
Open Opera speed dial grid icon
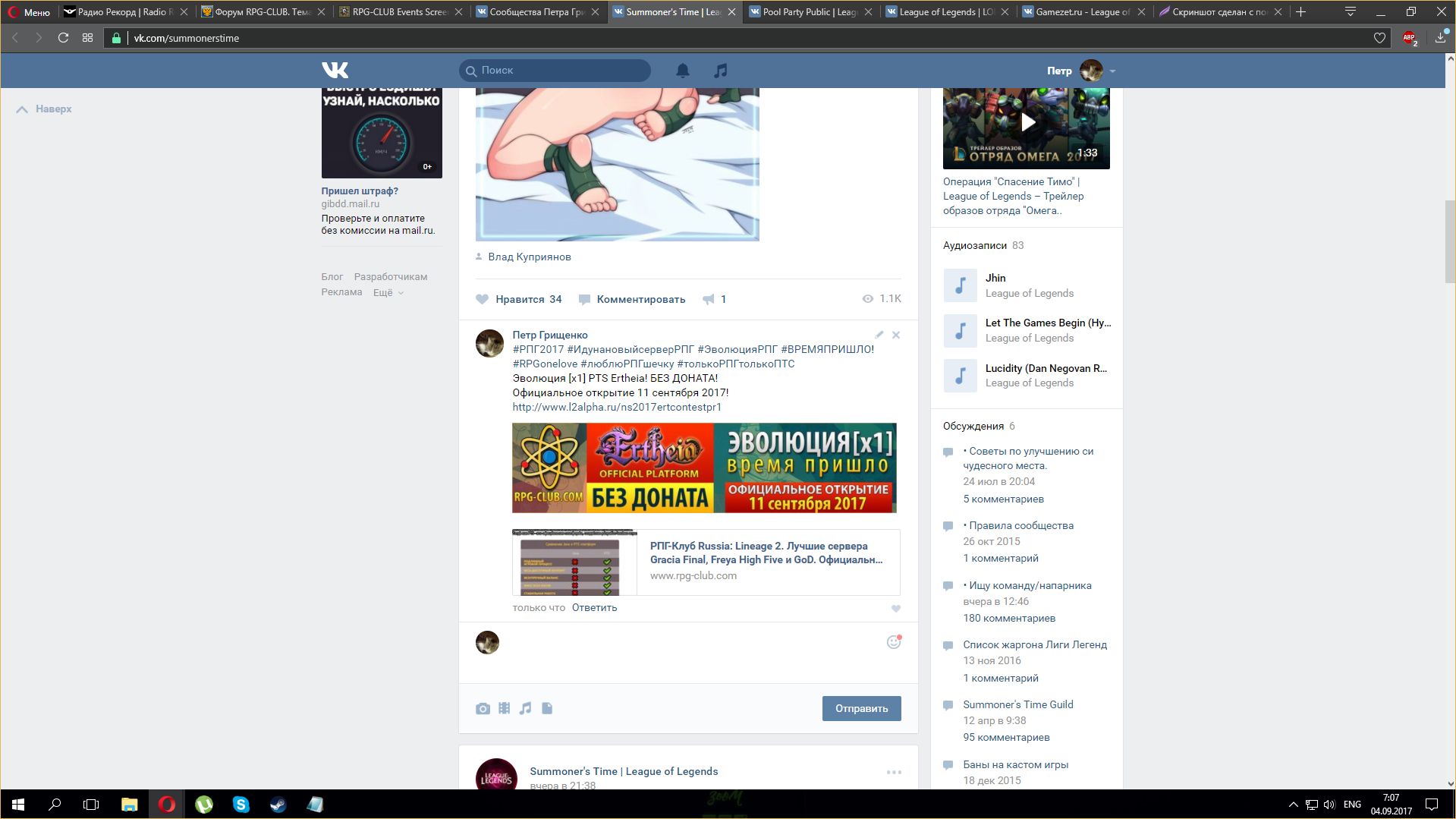[88, 38]
